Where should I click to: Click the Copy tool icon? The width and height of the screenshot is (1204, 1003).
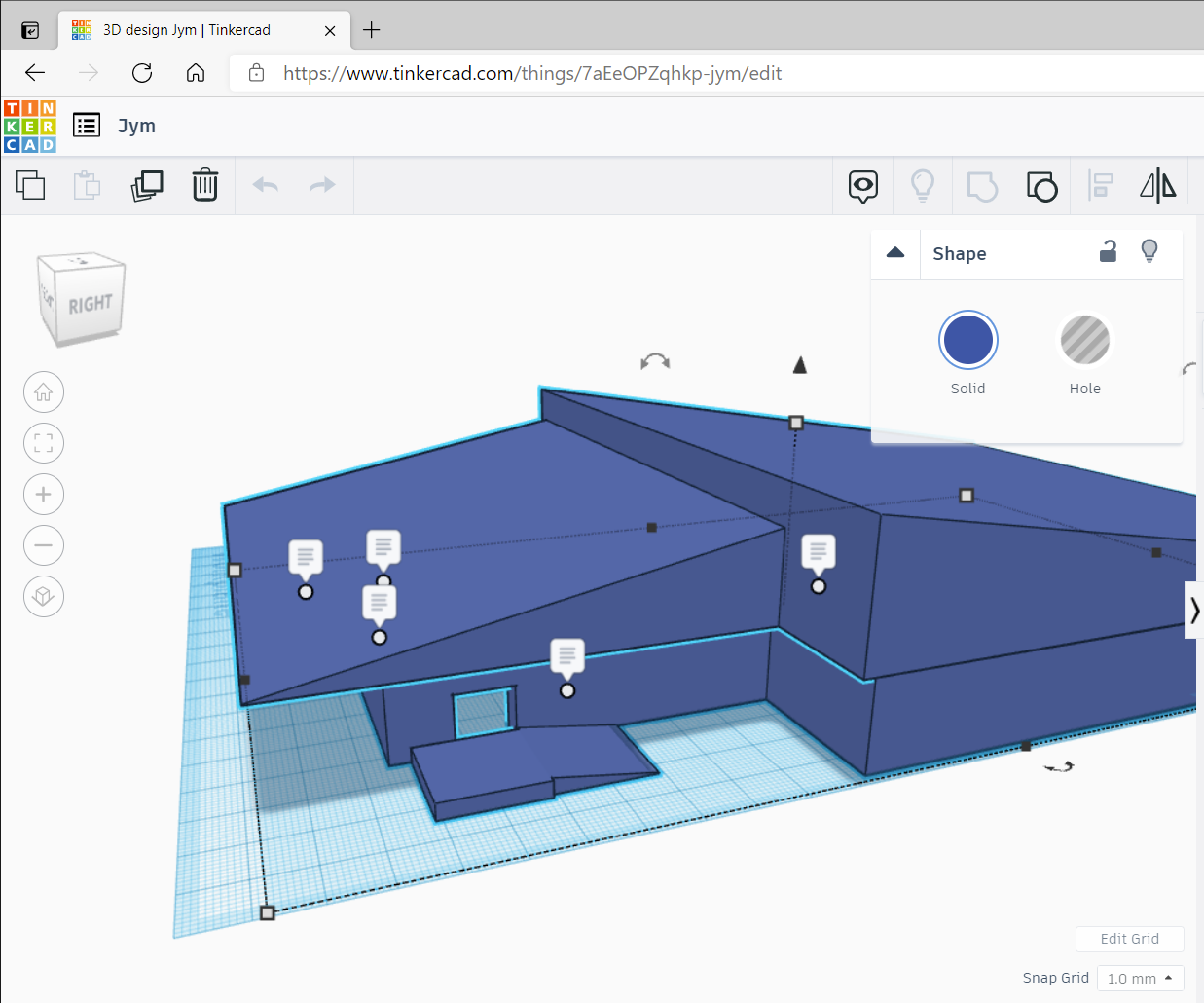(x=30, y=185)
